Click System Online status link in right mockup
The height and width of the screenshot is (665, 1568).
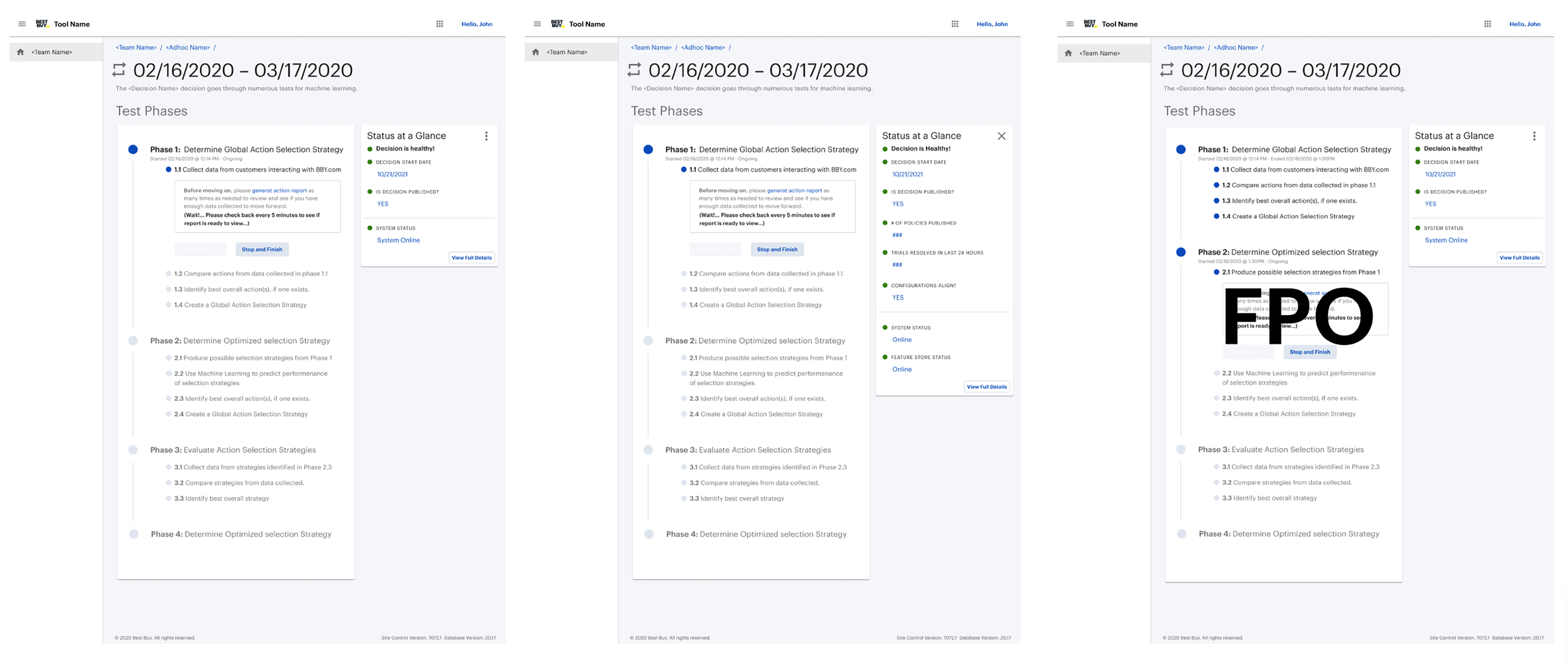tap(1446, 240)
